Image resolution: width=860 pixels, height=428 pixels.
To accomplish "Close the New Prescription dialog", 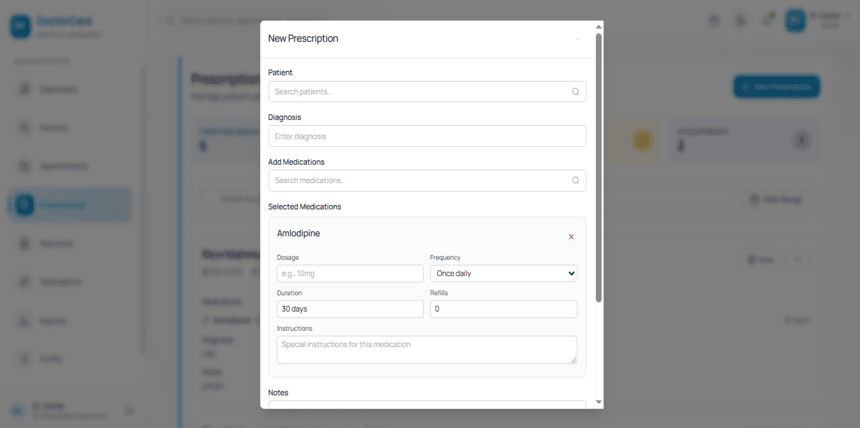I will [x=578, y=39].
